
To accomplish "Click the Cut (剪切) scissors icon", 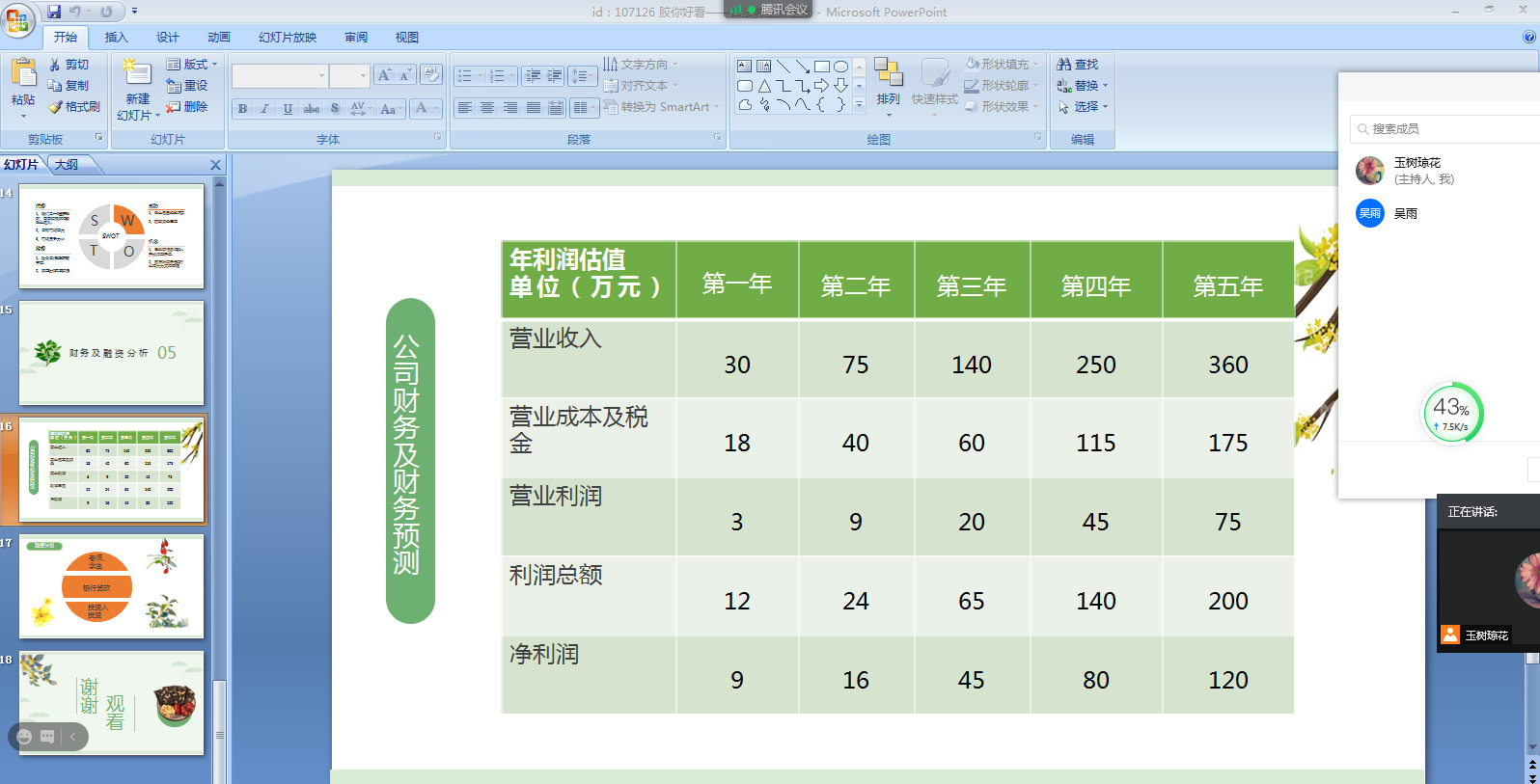I will click(55, 65).
